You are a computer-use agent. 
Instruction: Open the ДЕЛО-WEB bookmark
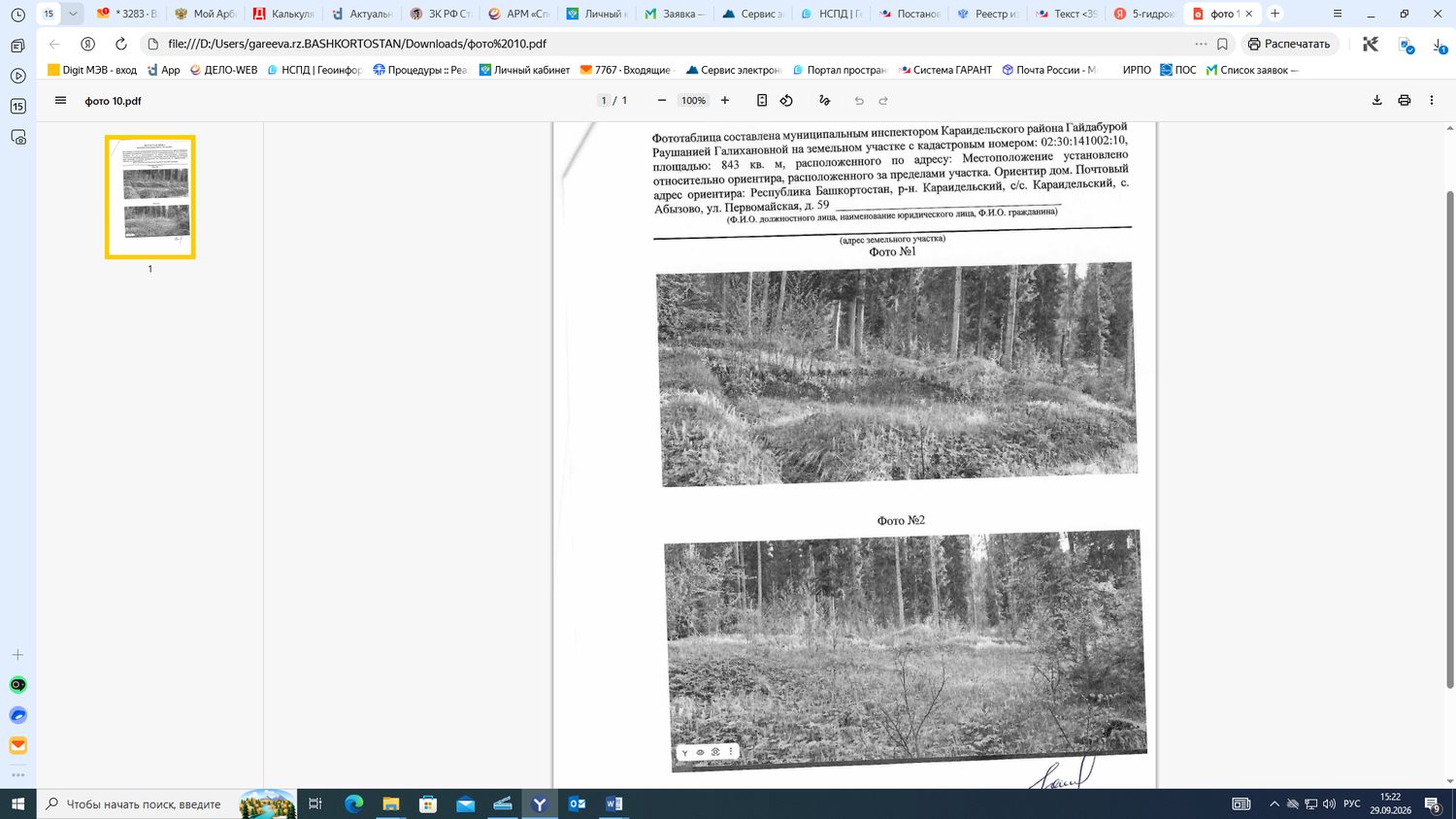[223, 70]
